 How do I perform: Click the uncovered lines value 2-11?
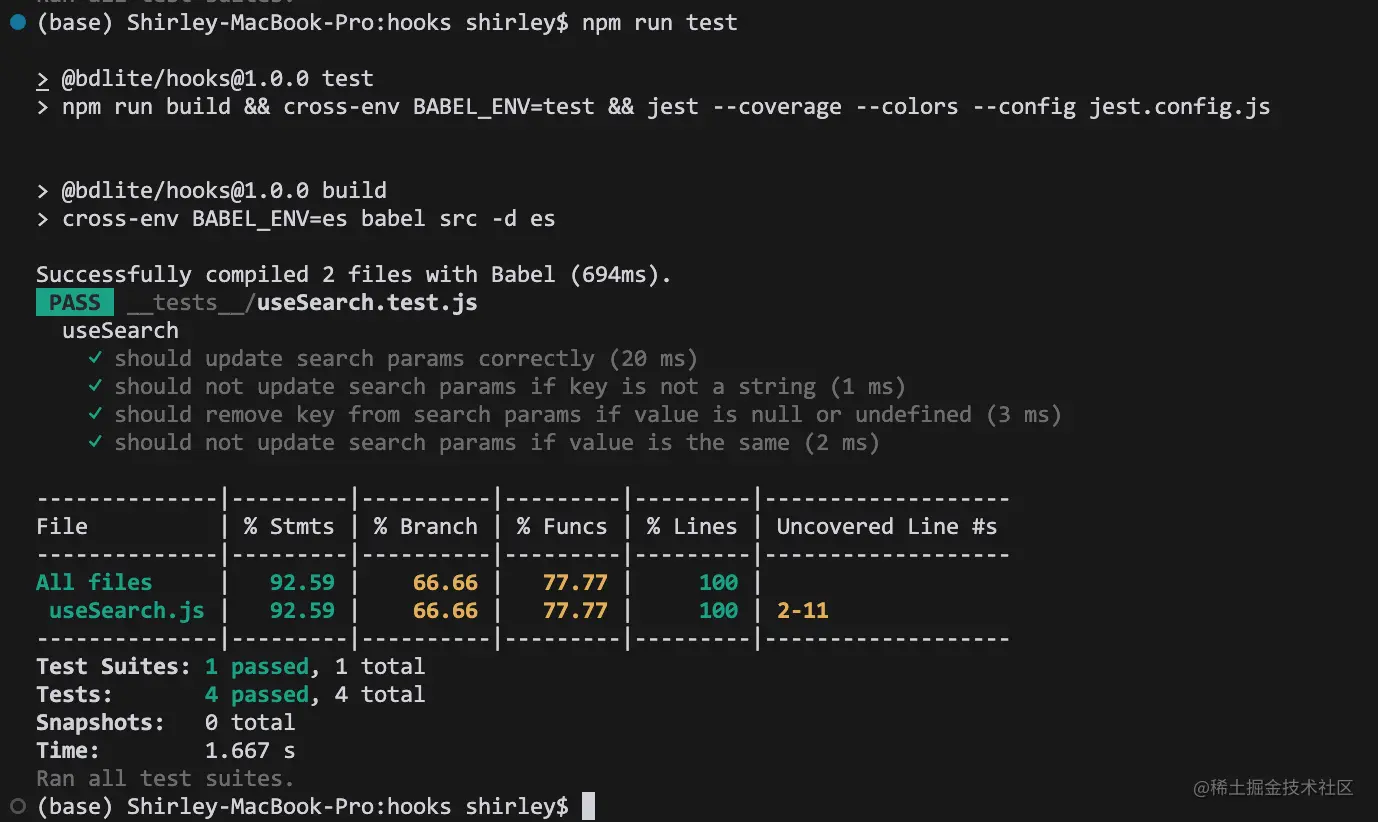(802, 610)
